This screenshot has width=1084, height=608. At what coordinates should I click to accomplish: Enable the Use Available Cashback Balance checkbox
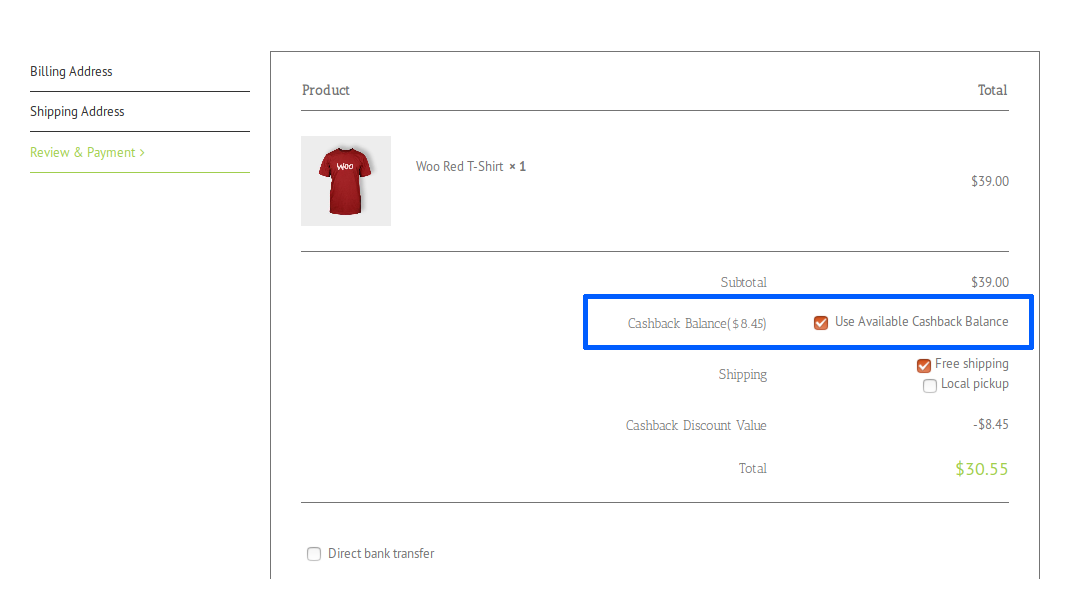pos(821,322)
